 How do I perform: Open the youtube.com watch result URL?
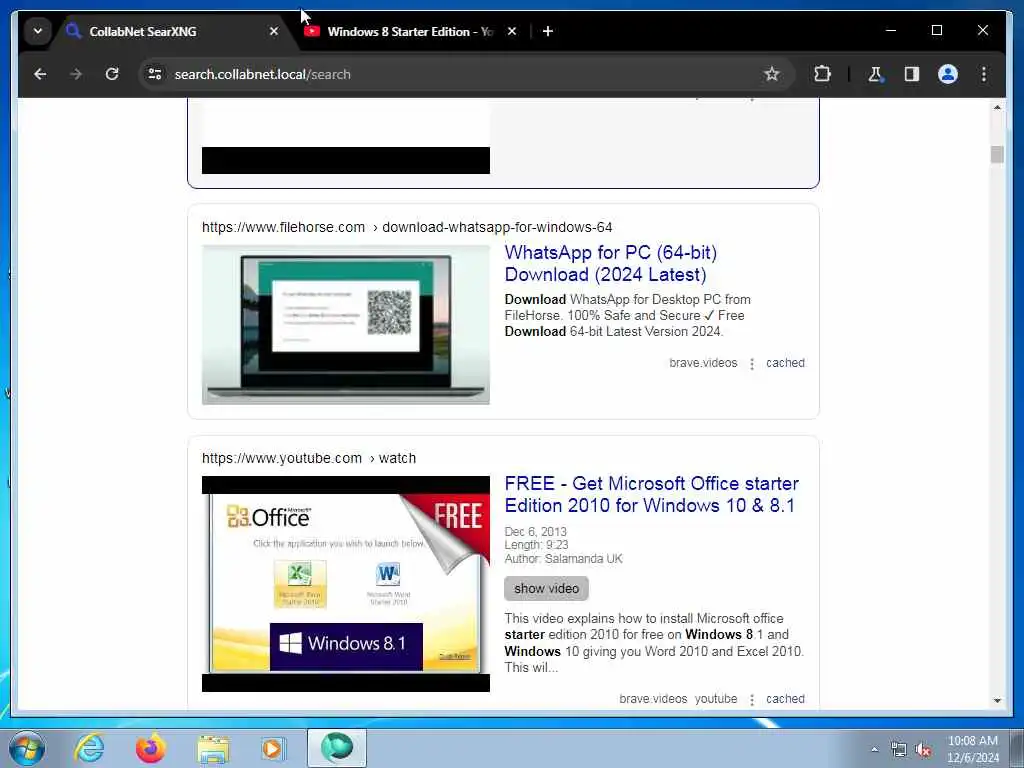(x=309, y=458)
